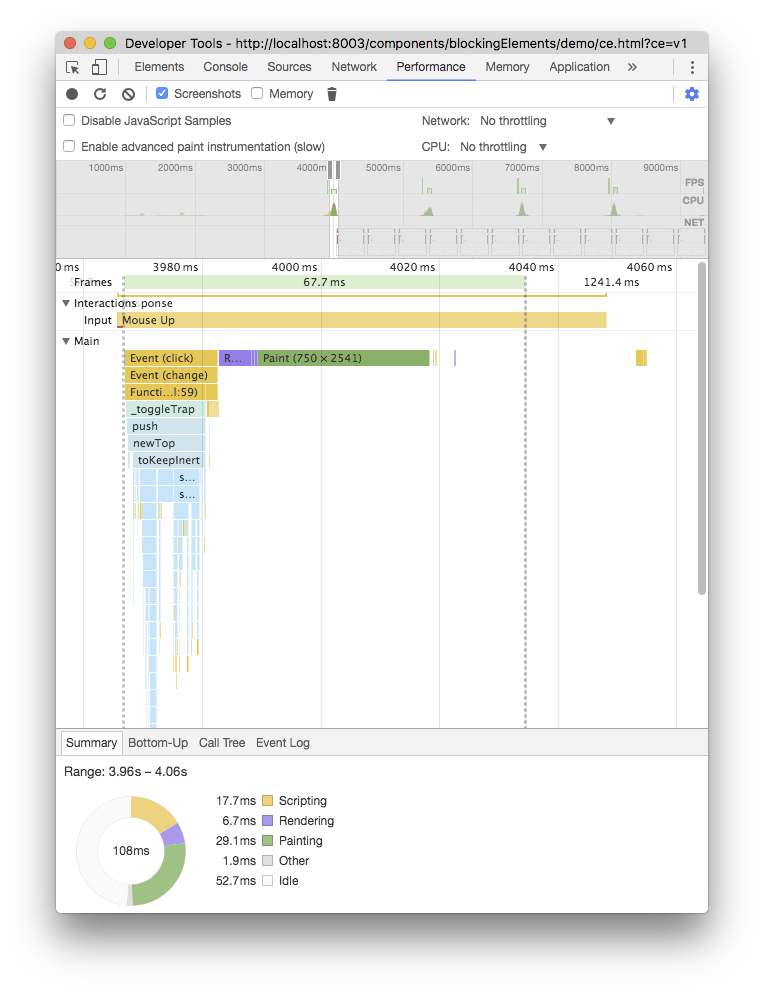This screenshot has height=993, width=764.
Task: Click the window title bar URL text
Action: 461,44
